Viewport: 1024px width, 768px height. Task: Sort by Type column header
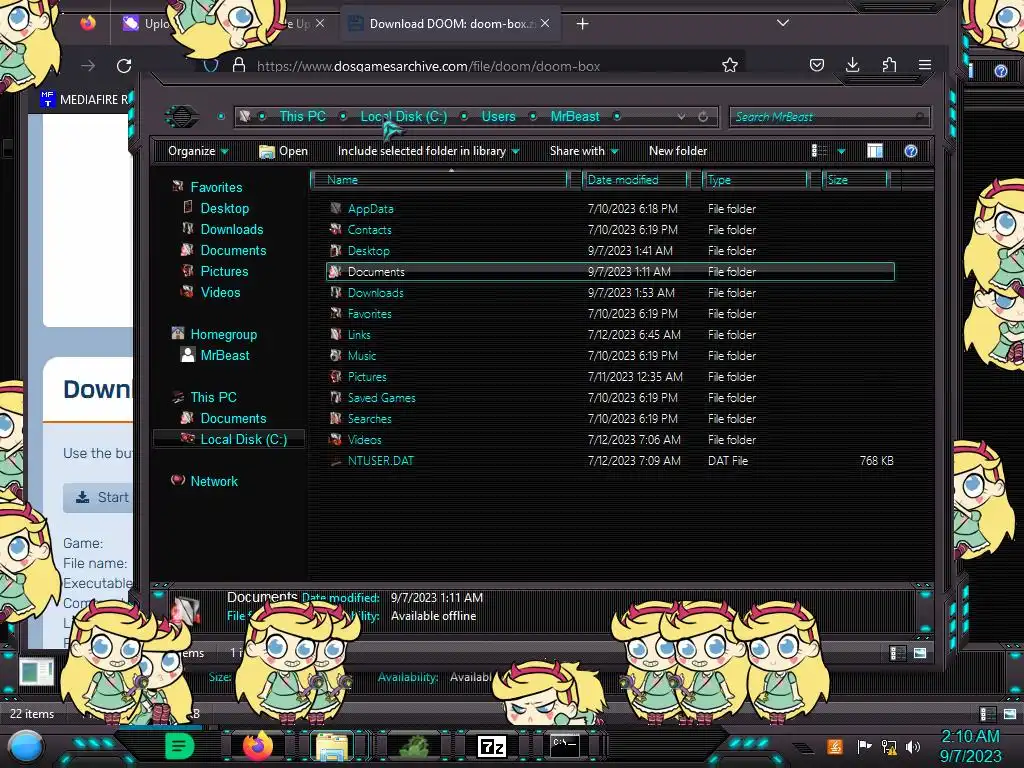pyautogui.click(x=755, y=180)
